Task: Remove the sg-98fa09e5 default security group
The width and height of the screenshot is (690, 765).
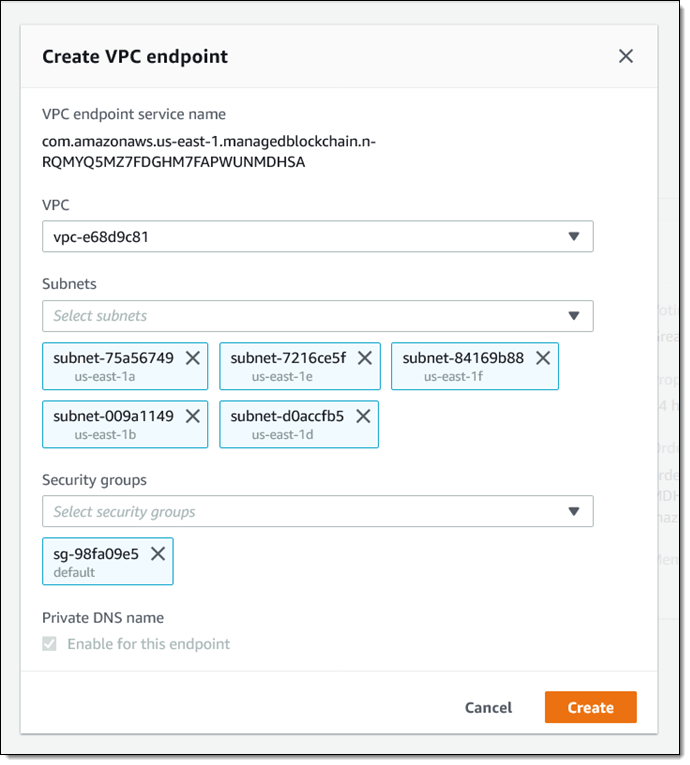Action: tap(158, 554)
